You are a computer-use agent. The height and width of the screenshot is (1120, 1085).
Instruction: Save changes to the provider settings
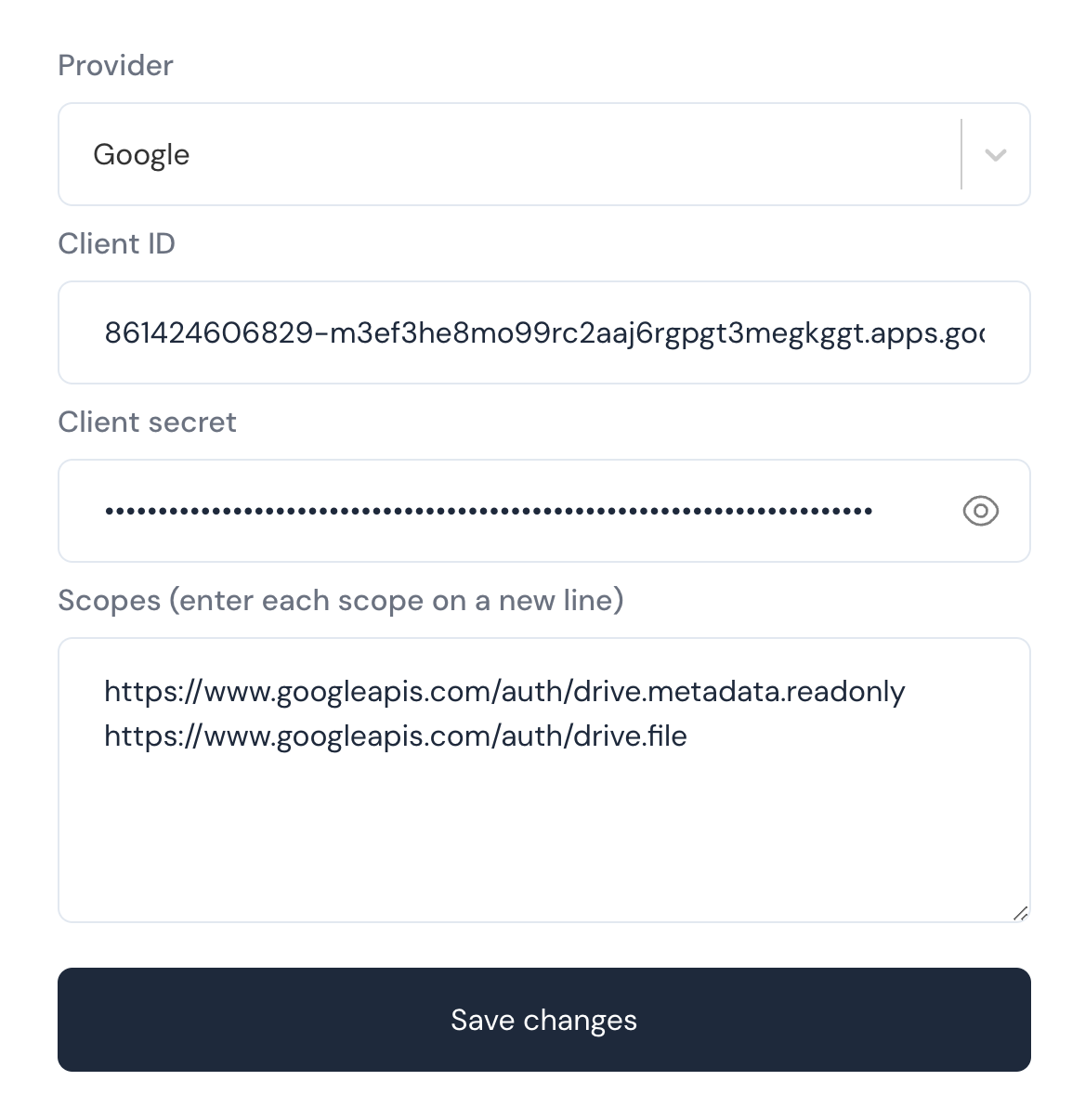pos(543,1020)
